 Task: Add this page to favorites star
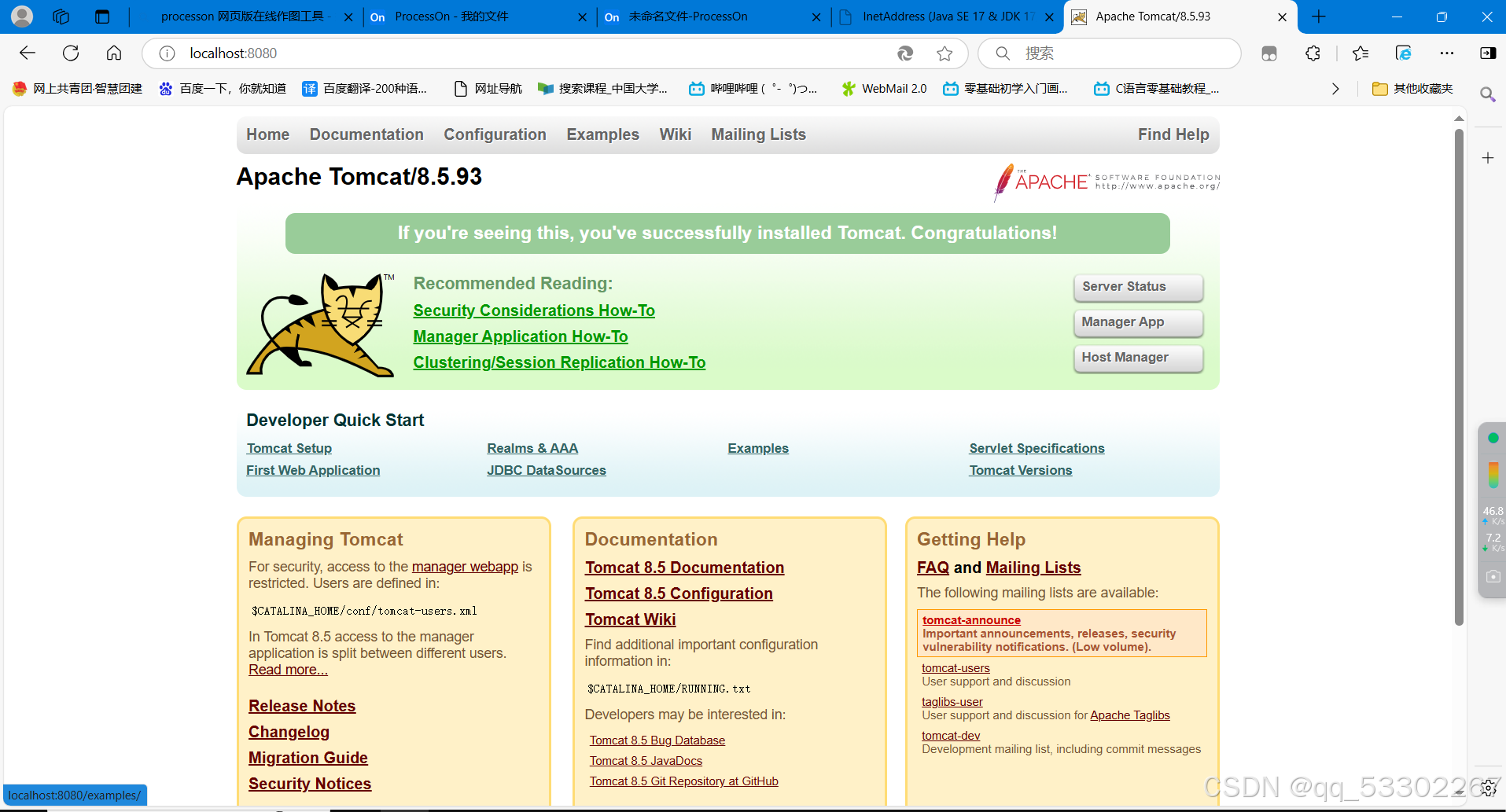coord(944,53)
